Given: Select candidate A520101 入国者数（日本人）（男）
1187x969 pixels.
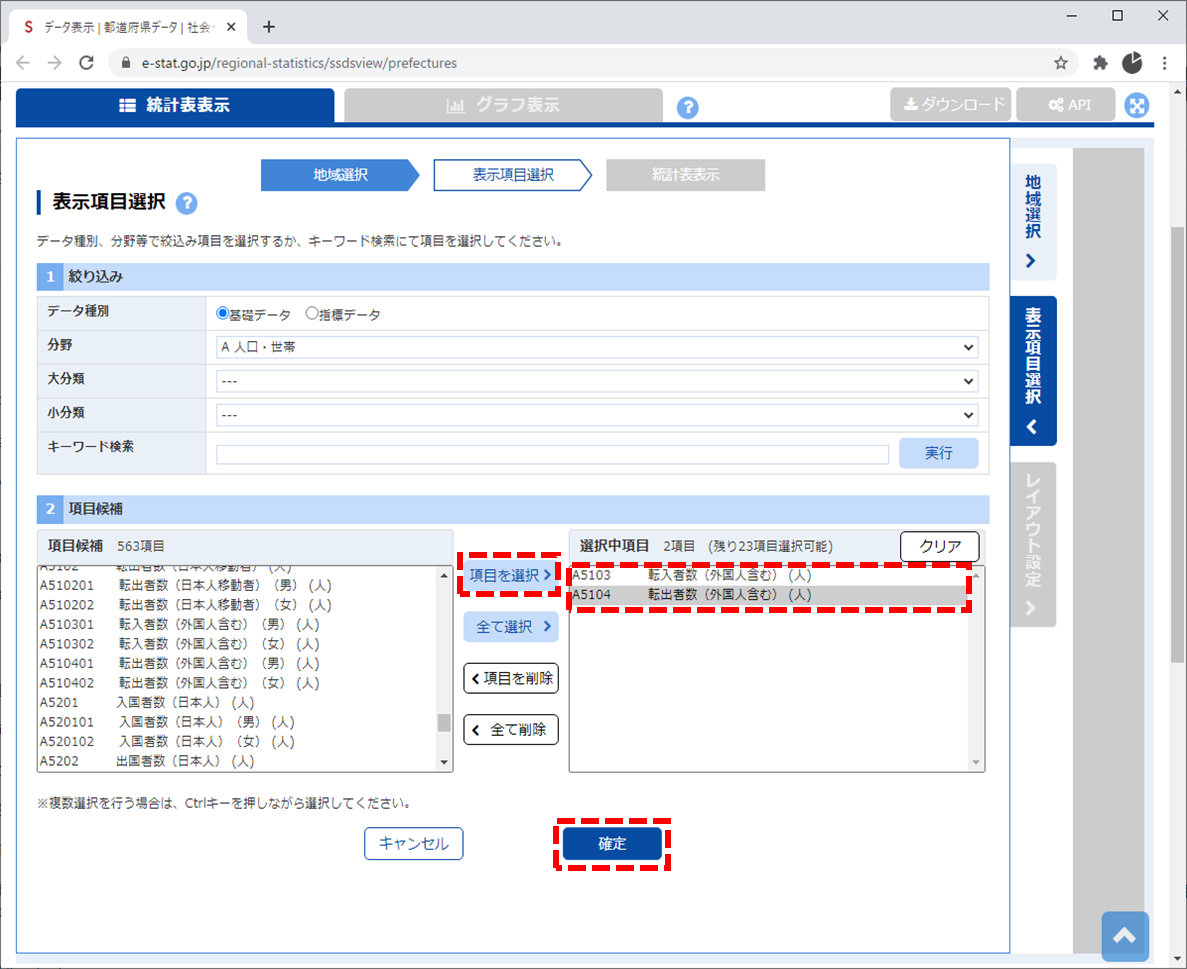Looking at the screenshot, I should point(238,722).
